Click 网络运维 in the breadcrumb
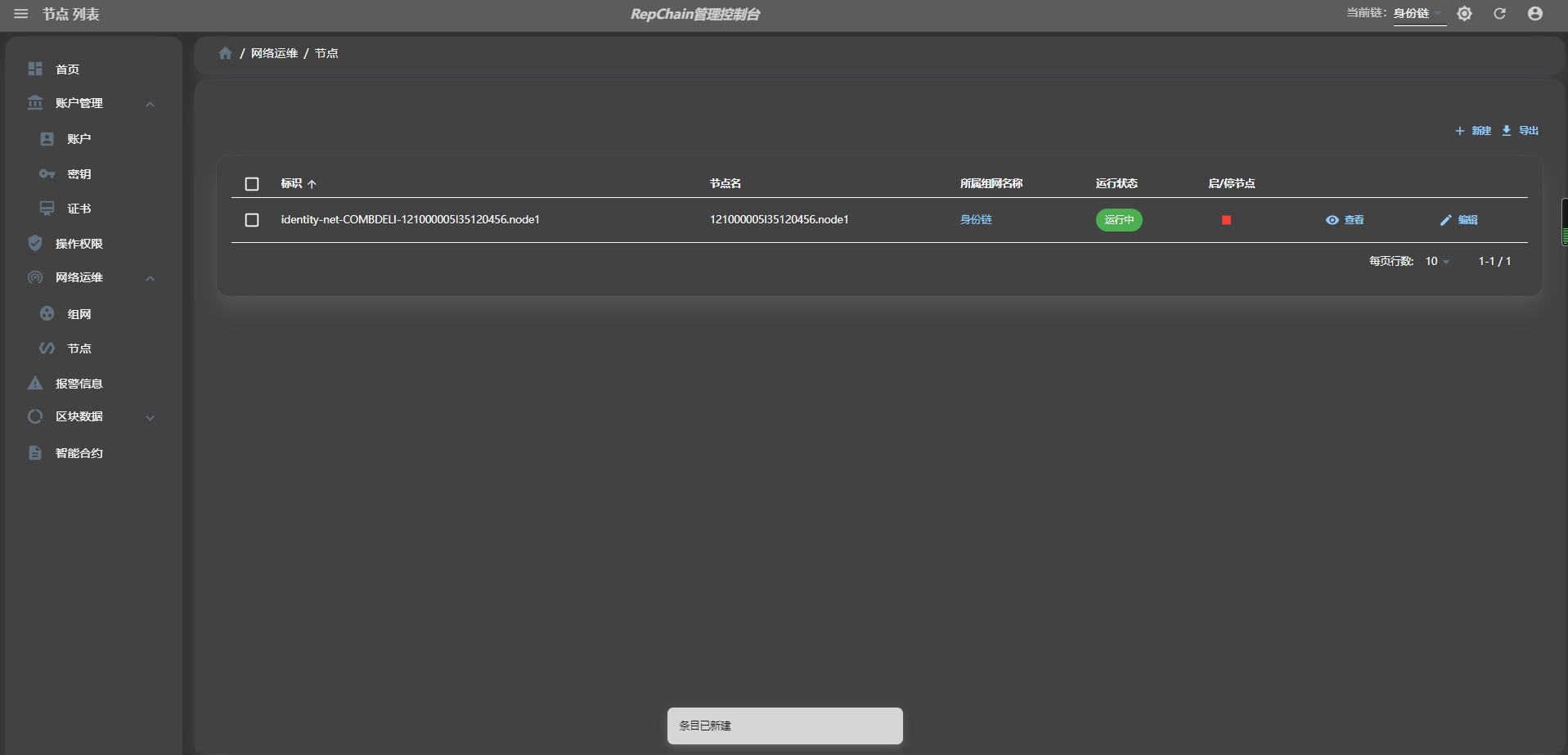Viewport: 1568px width, 755px height. coord(274,53)
